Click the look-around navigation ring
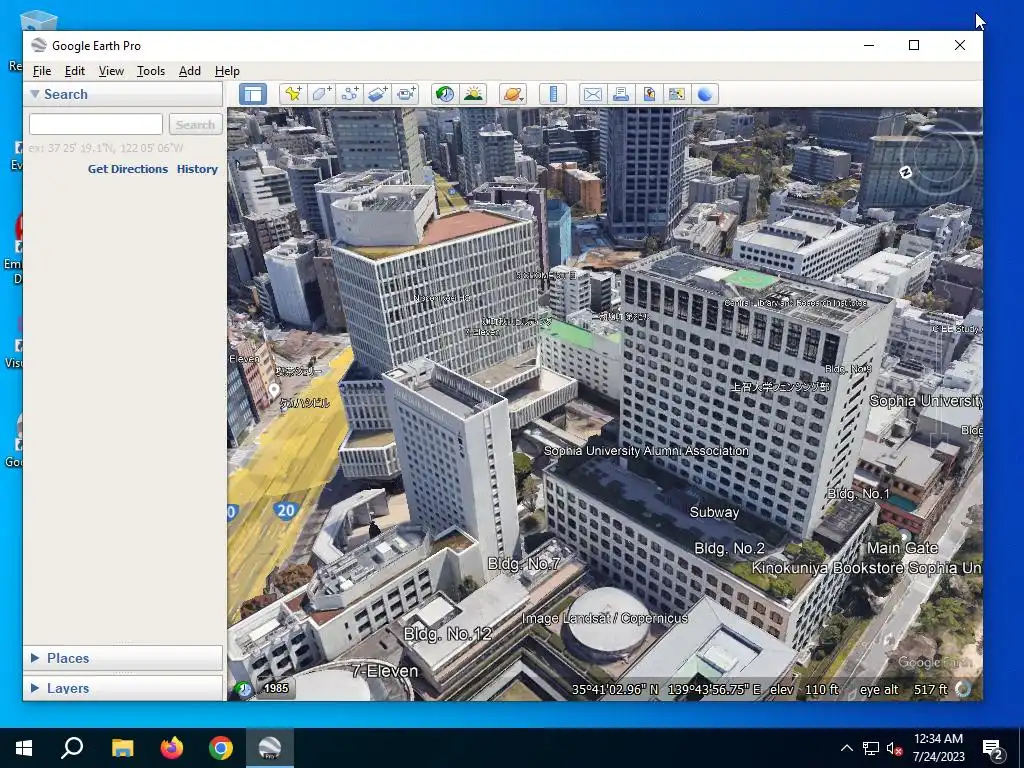The width and height of the screenshot is (1024, 768). (938, 155)
